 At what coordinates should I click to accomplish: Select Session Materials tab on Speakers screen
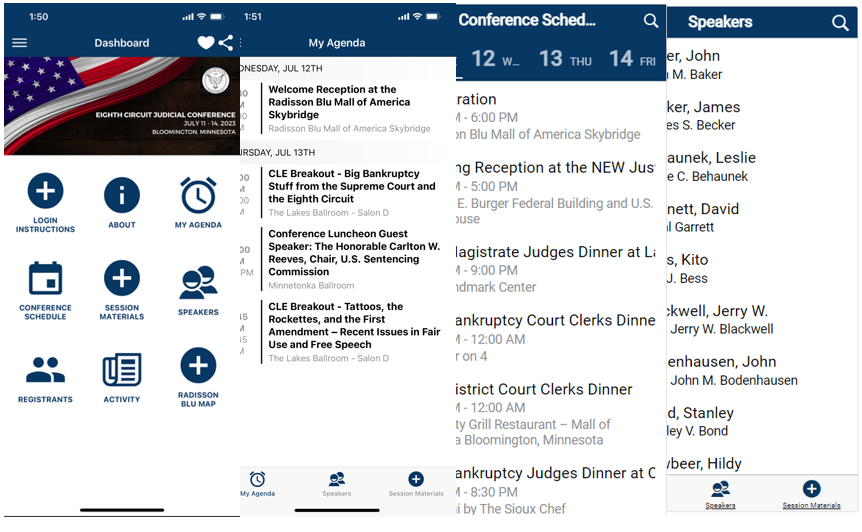coord(811,495)
